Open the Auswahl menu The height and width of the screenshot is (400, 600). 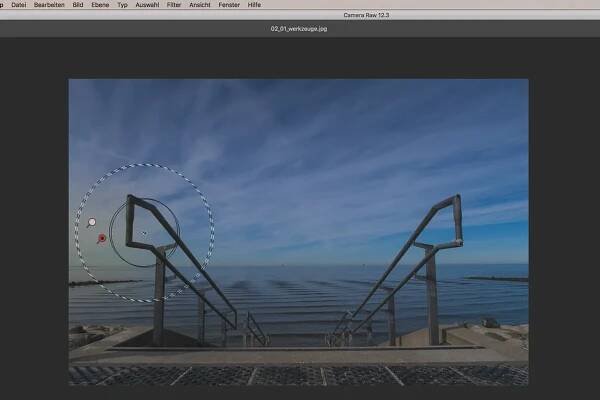147,5
